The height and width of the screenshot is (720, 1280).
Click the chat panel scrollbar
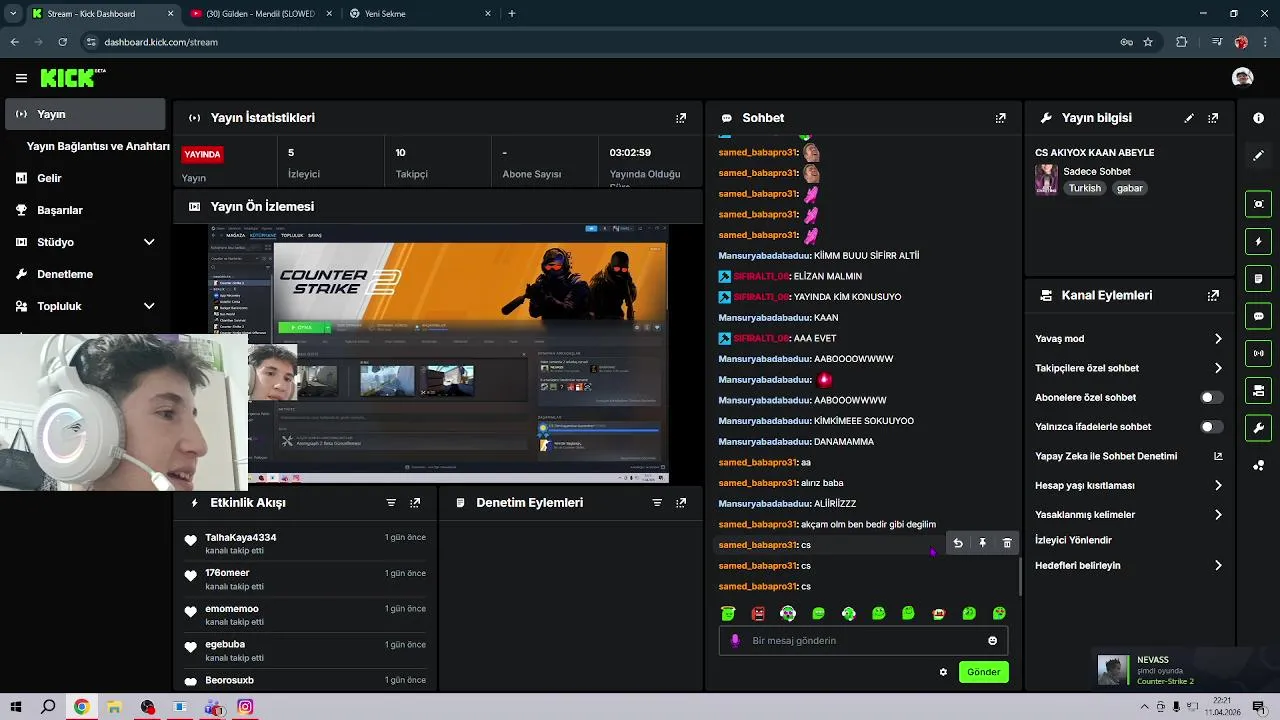point(1019,575)
